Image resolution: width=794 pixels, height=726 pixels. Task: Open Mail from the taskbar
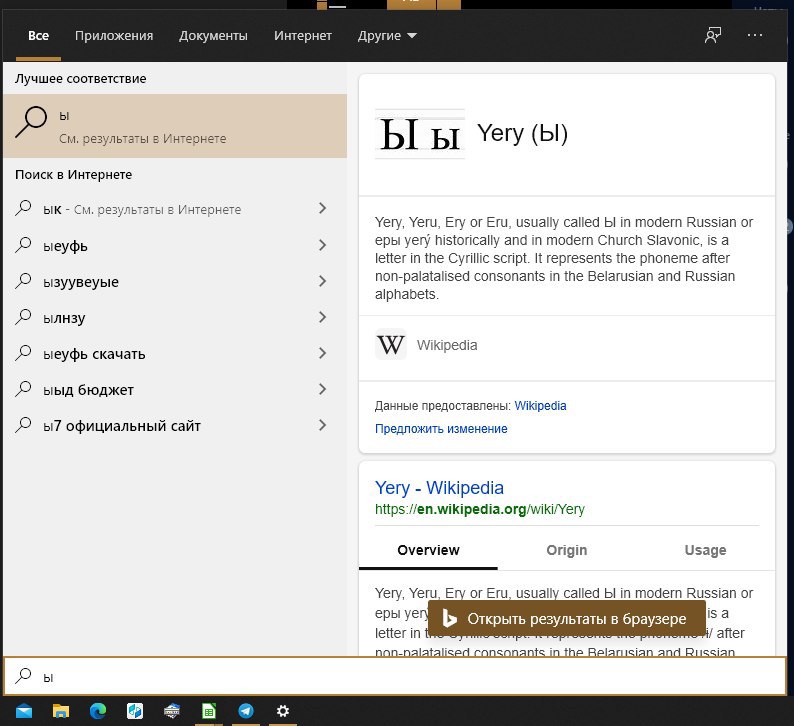pyautogui.click(x=24, y=711)
